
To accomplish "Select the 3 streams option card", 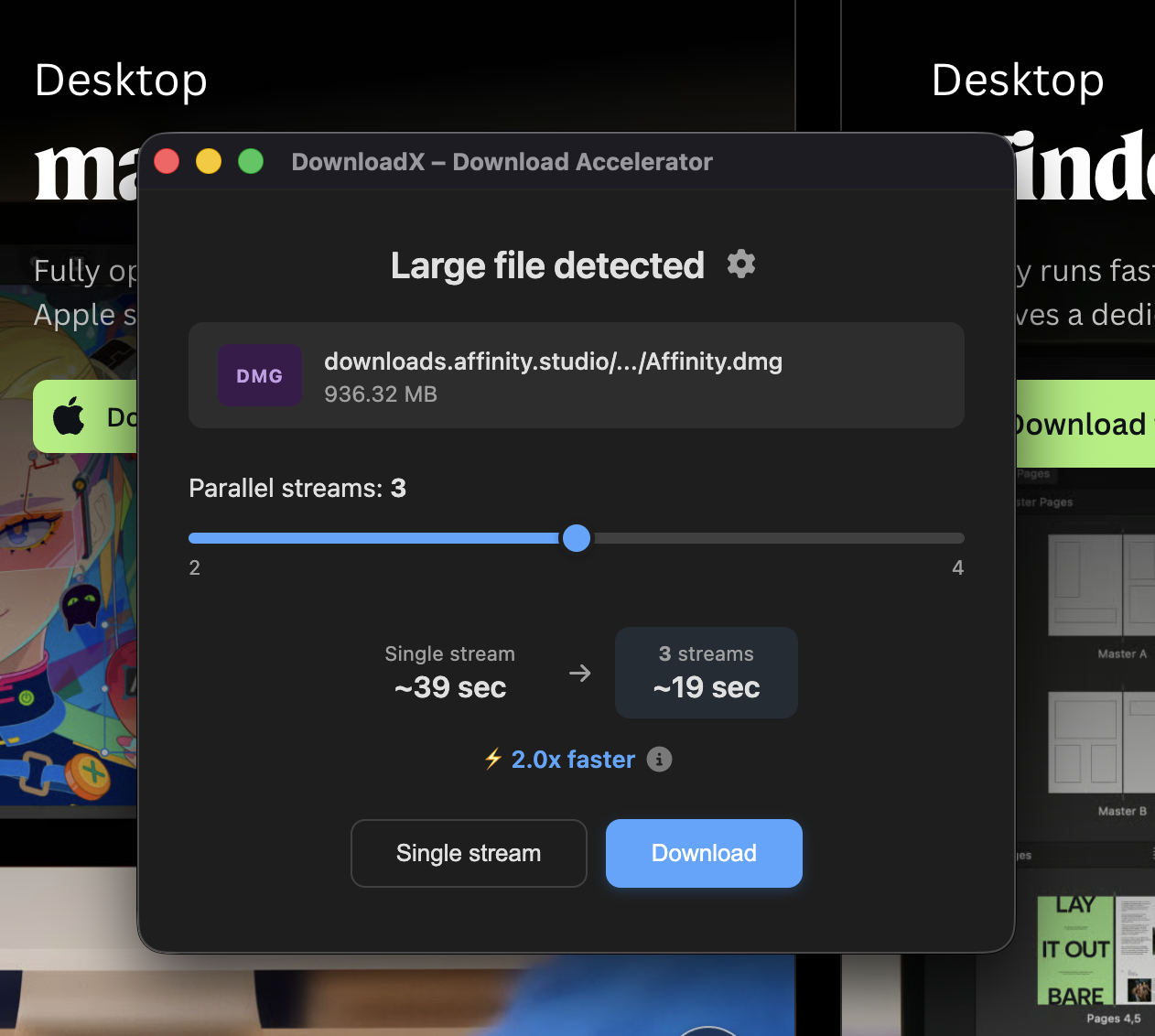I will 706,672.
